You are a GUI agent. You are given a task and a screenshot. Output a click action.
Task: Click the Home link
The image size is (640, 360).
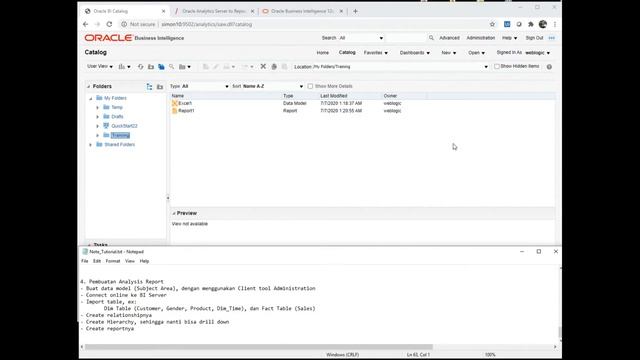[322, 53]
